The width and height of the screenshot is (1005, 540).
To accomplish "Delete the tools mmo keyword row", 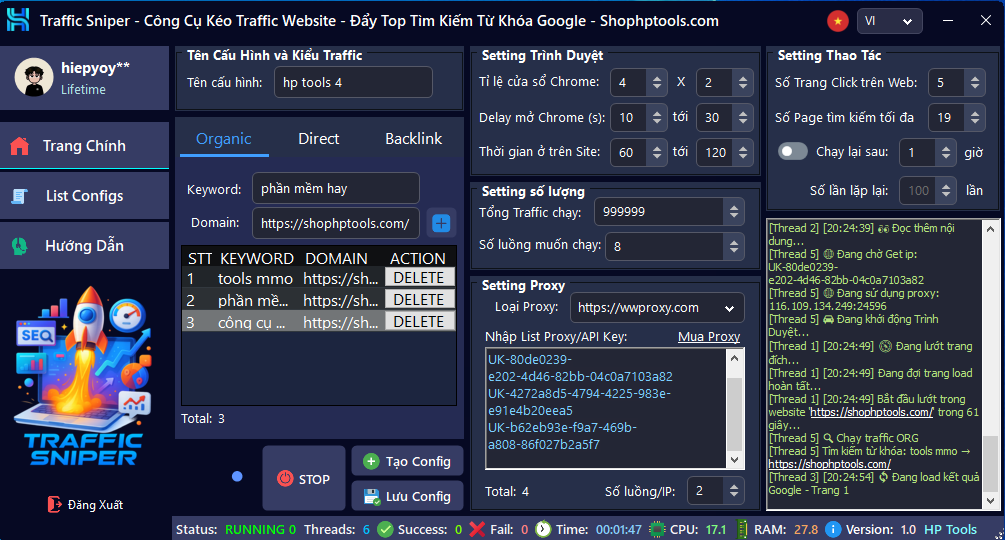I will (x=419, y=278).
